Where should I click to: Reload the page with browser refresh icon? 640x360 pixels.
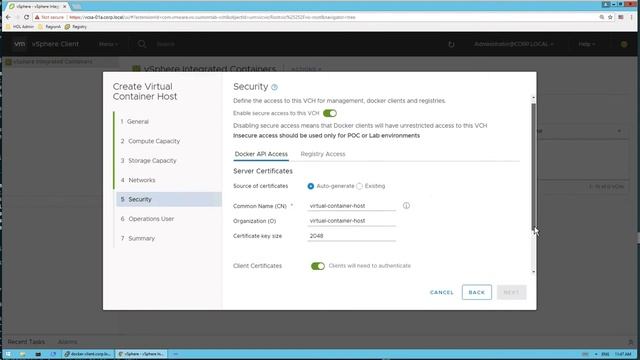pos(27,17)
